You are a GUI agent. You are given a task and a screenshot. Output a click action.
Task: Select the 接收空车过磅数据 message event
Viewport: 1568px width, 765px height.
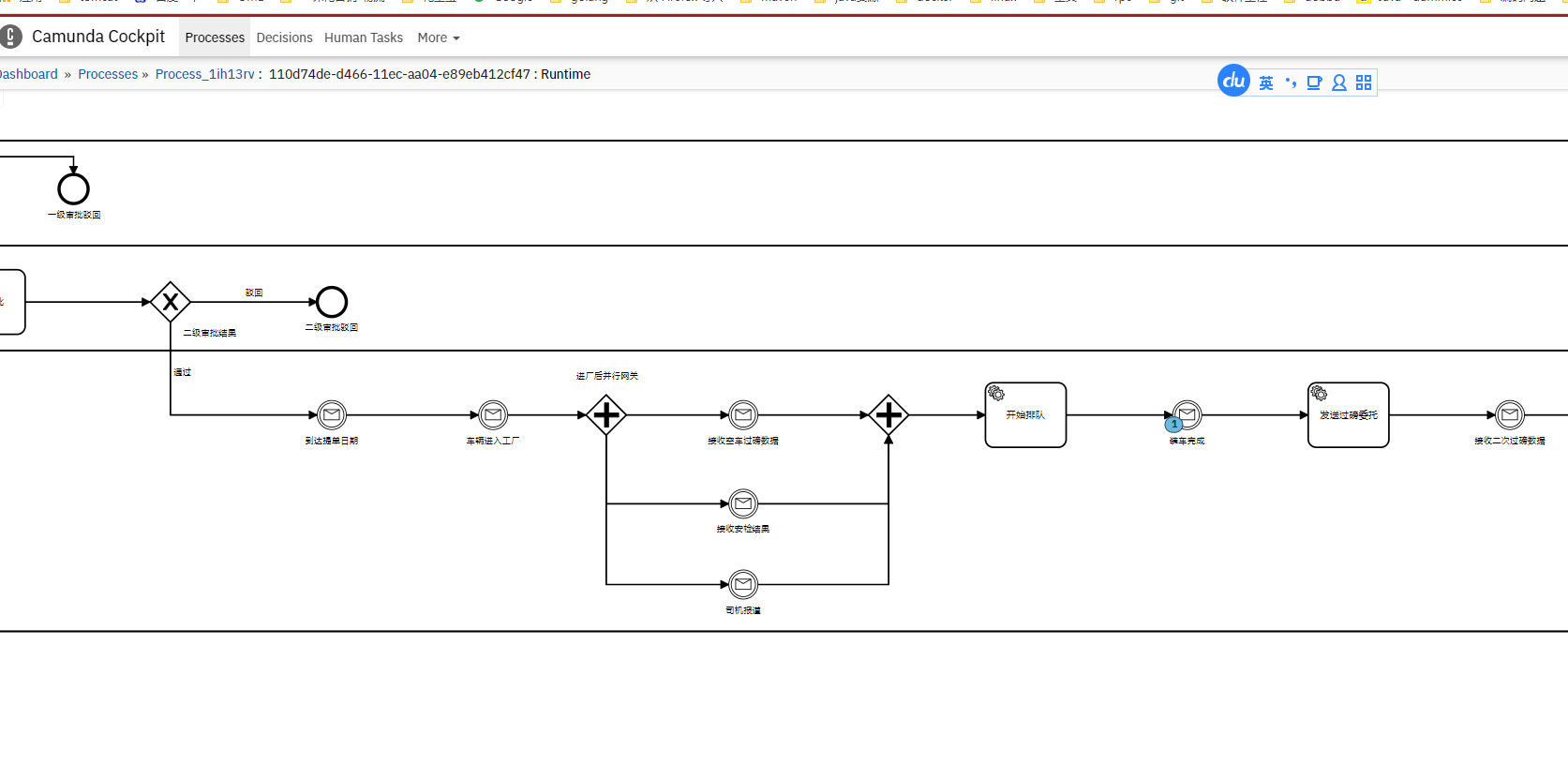tap(743, 414)
